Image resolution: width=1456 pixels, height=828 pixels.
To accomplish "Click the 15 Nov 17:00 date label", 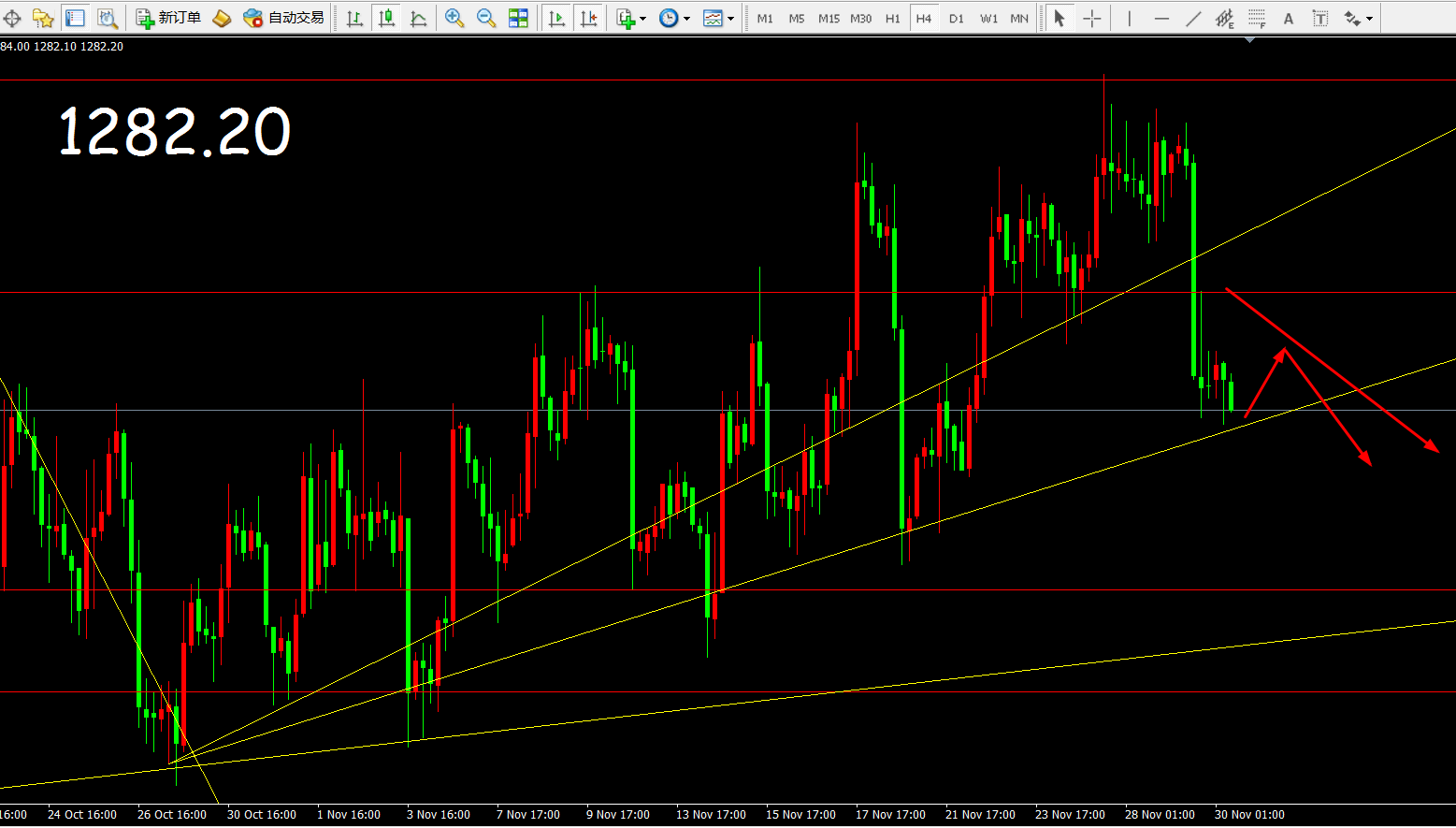I will point(800,815).
